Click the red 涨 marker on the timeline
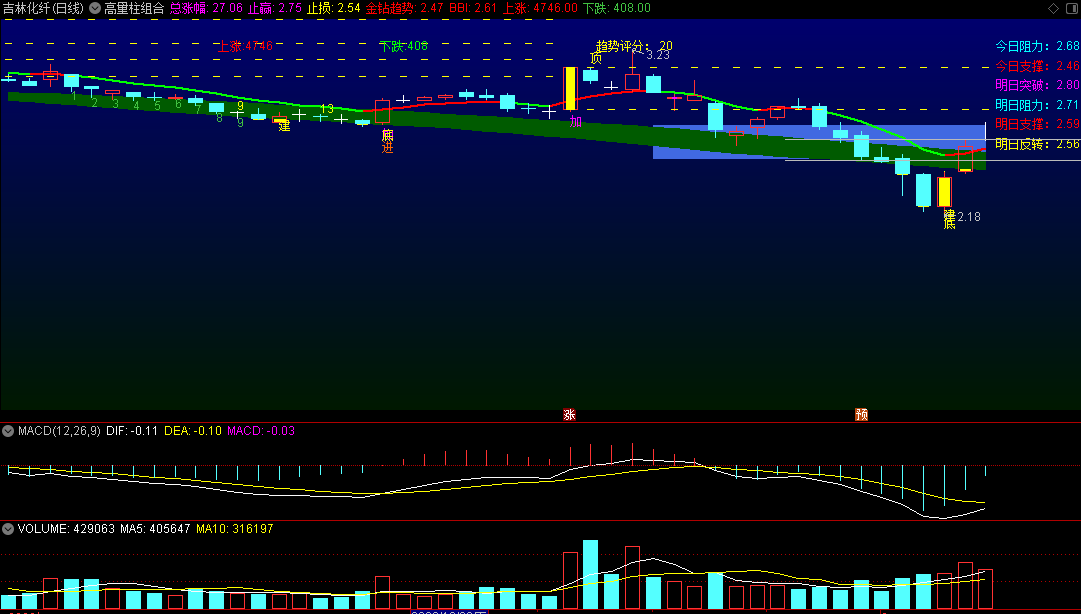 click(x=569, y=415)
